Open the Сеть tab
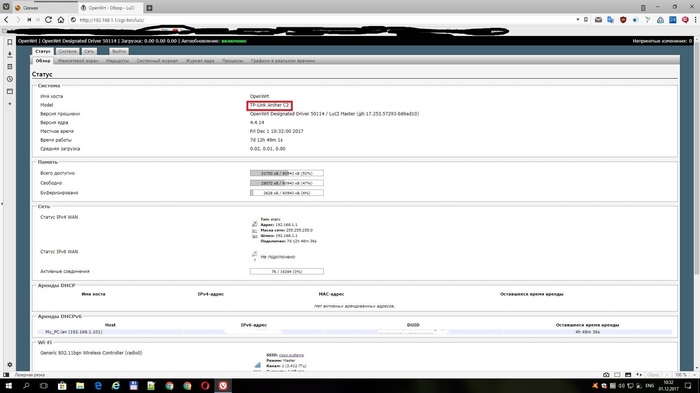This screenshot has height=393, width=700. [89, 51]
